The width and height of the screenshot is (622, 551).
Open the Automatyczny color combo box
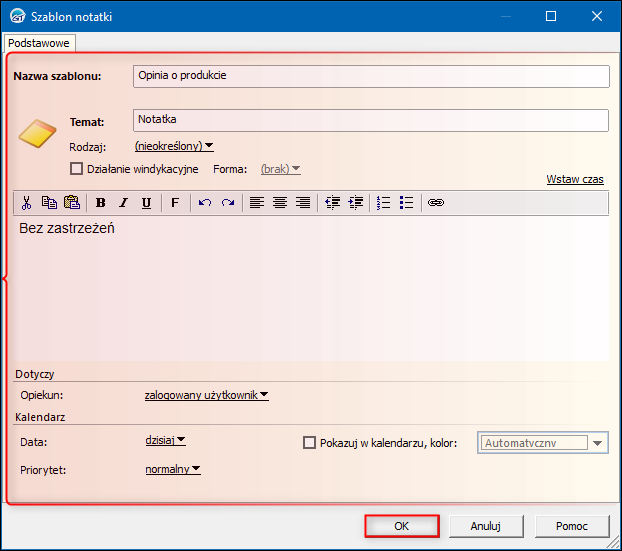543,443
